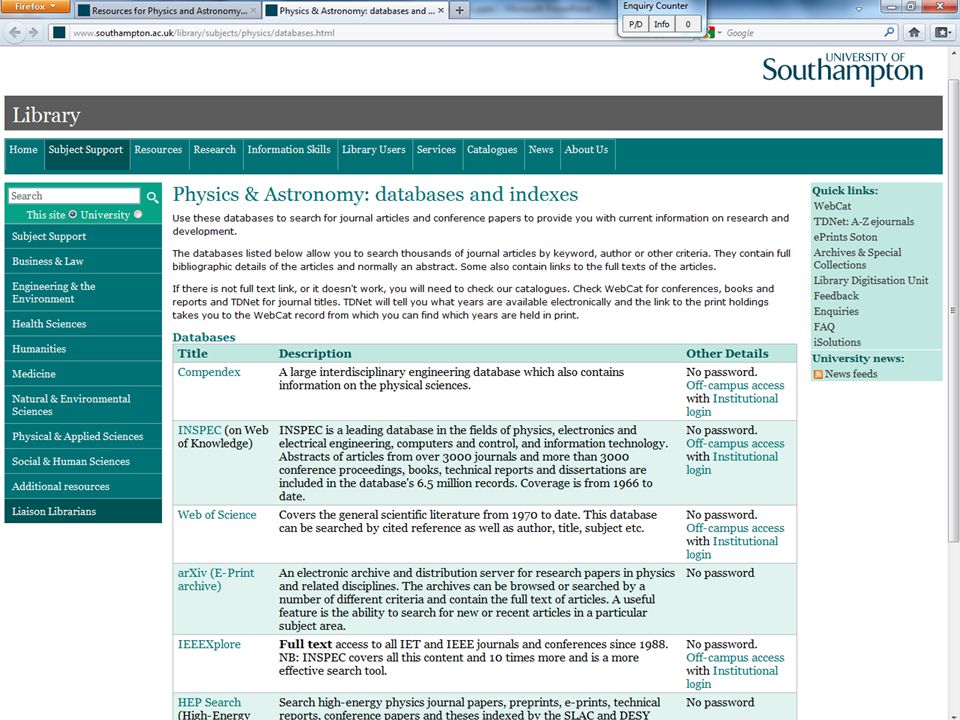
Task: Go back to the previous page
Action: pyautogui.click(x=15, y=32)
